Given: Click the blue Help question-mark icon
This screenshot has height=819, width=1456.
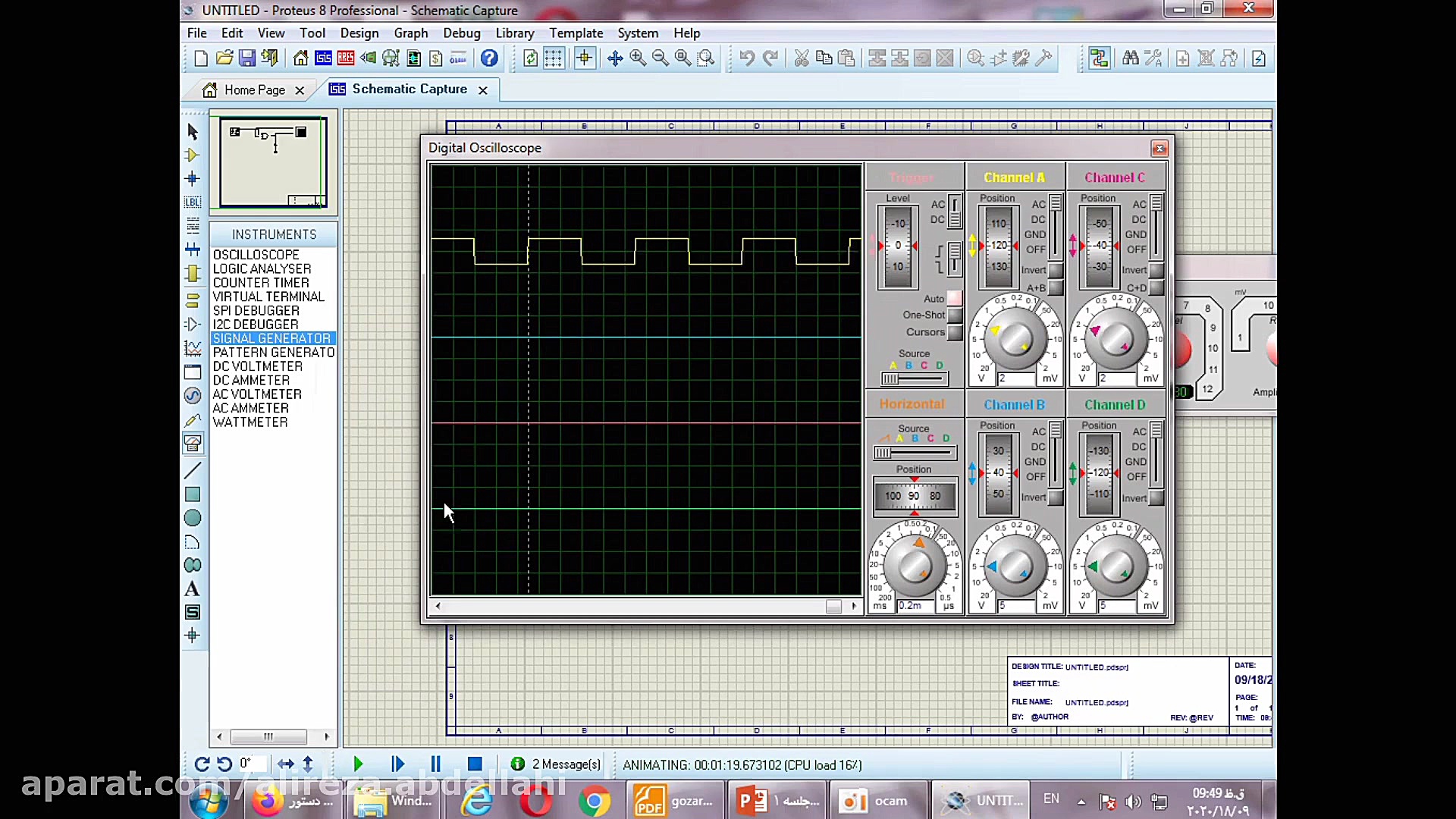Looking at the screenshot, I should coord(489,58).
